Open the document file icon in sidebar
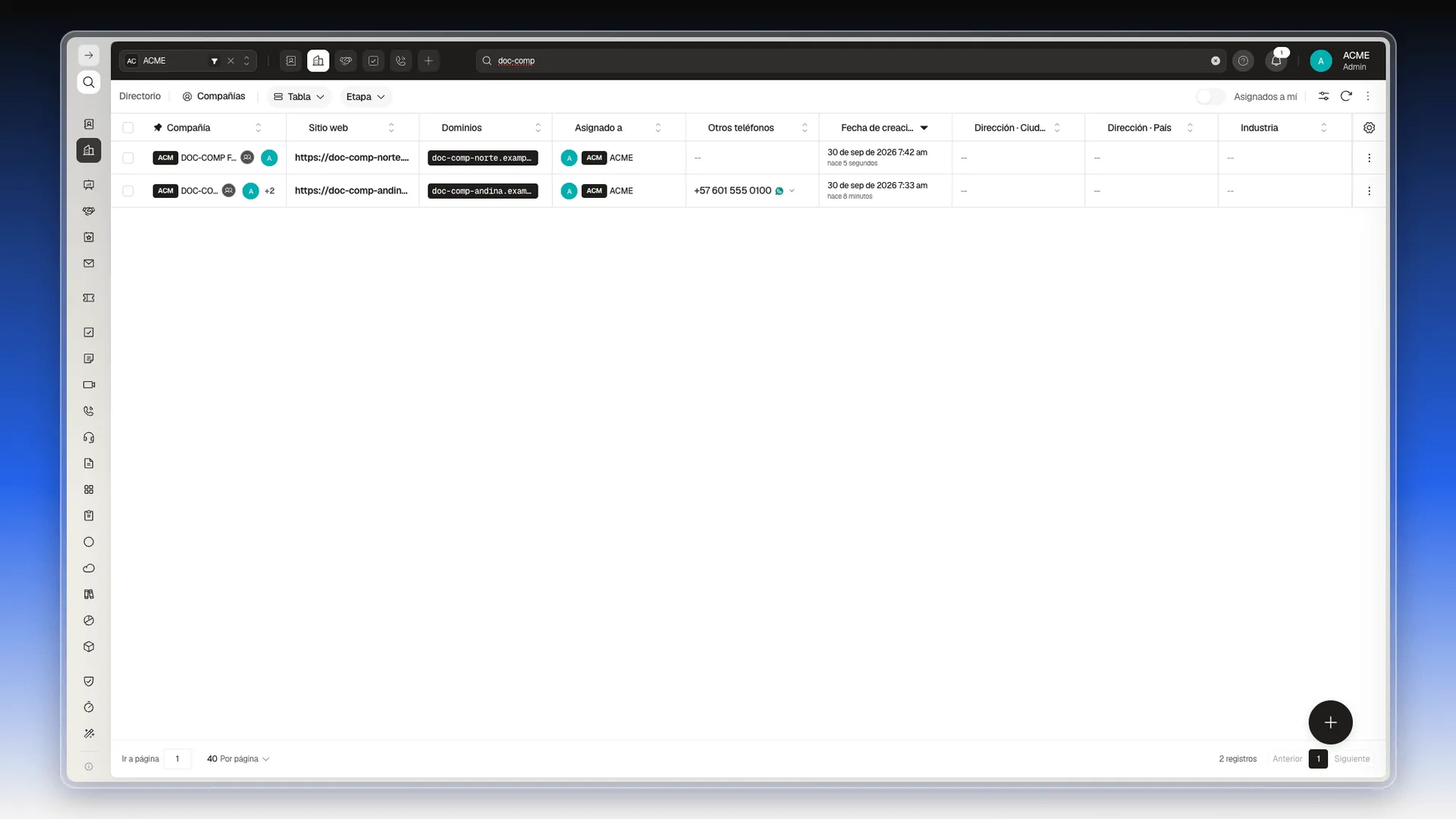Screen dimensions: 1456x819 (x=89, y=463)
